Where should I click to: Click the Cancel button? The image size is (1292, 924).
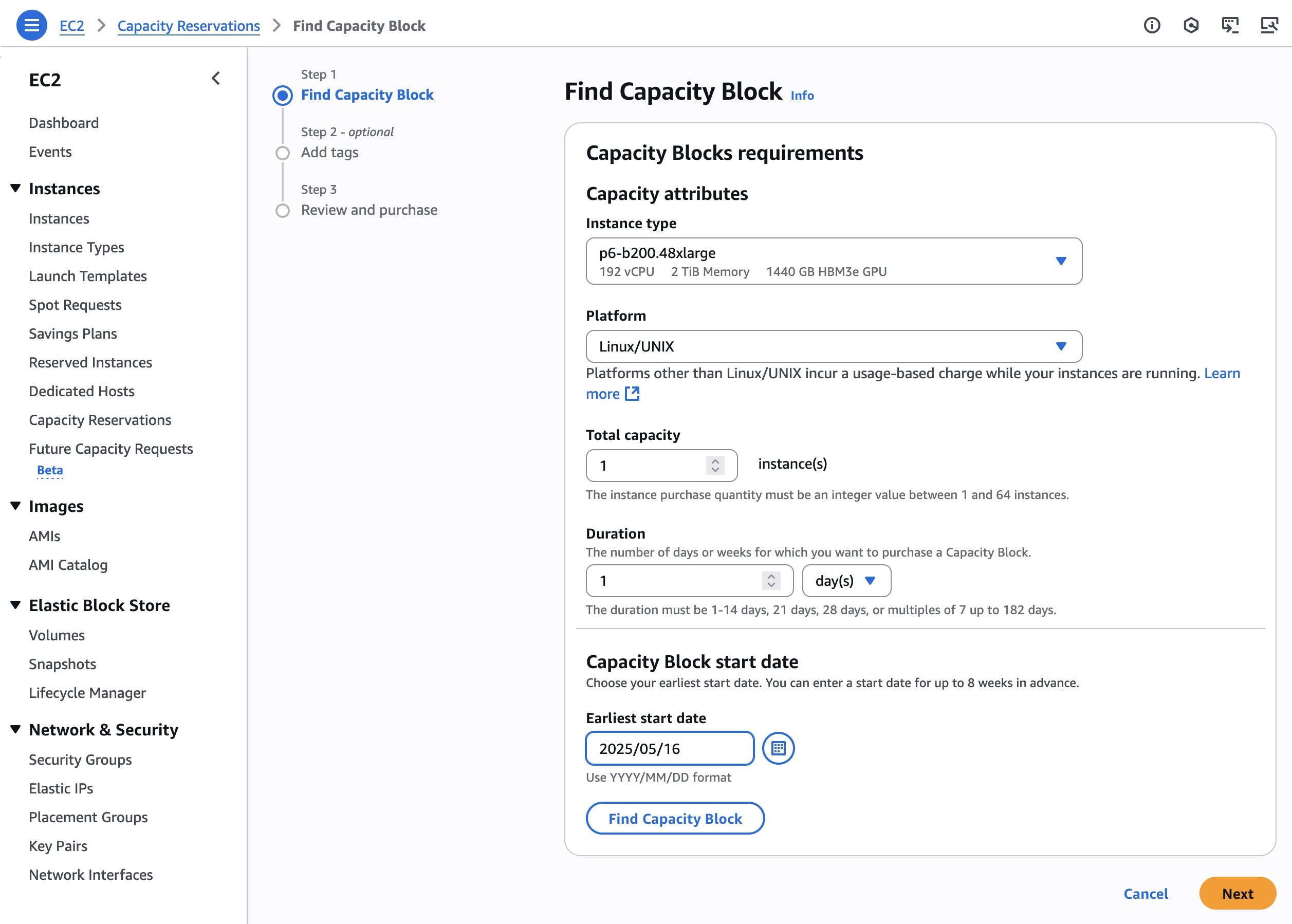1145,893
